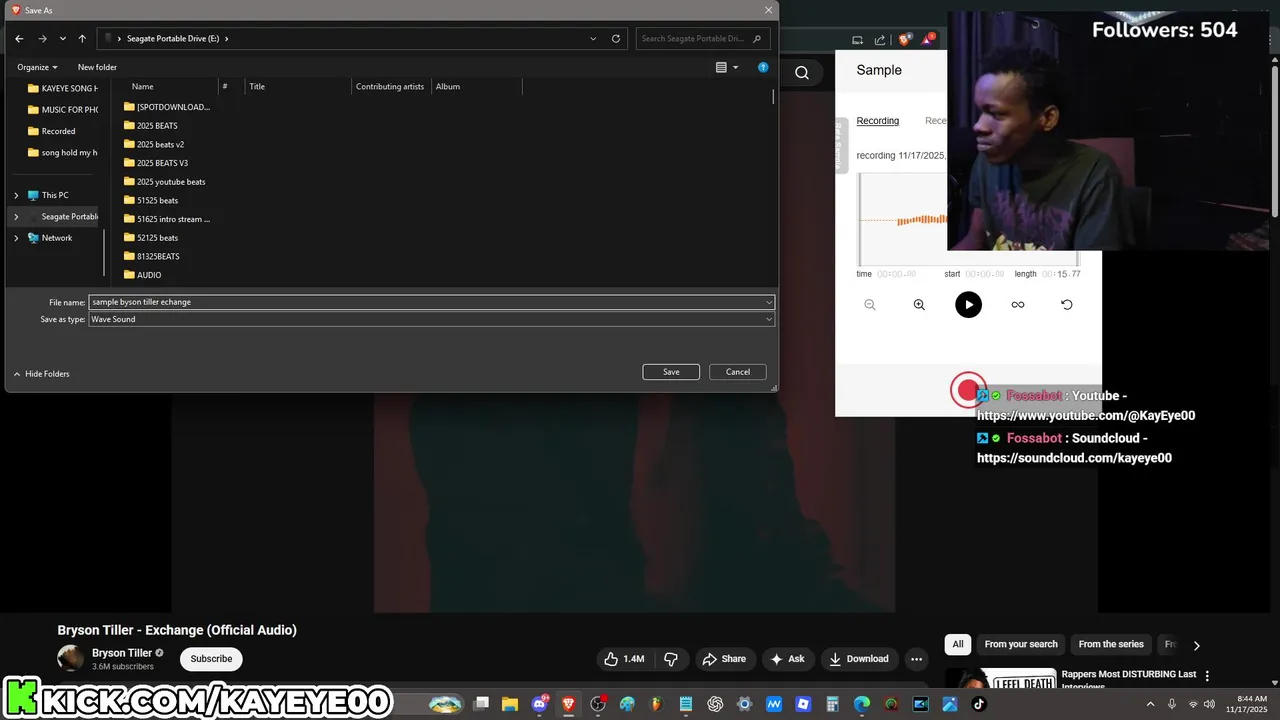Image resolution: width=1280 pixels, height=720 pixels.
Task: Open the view options dropdown arrow
Action: [x=736, y=67]
